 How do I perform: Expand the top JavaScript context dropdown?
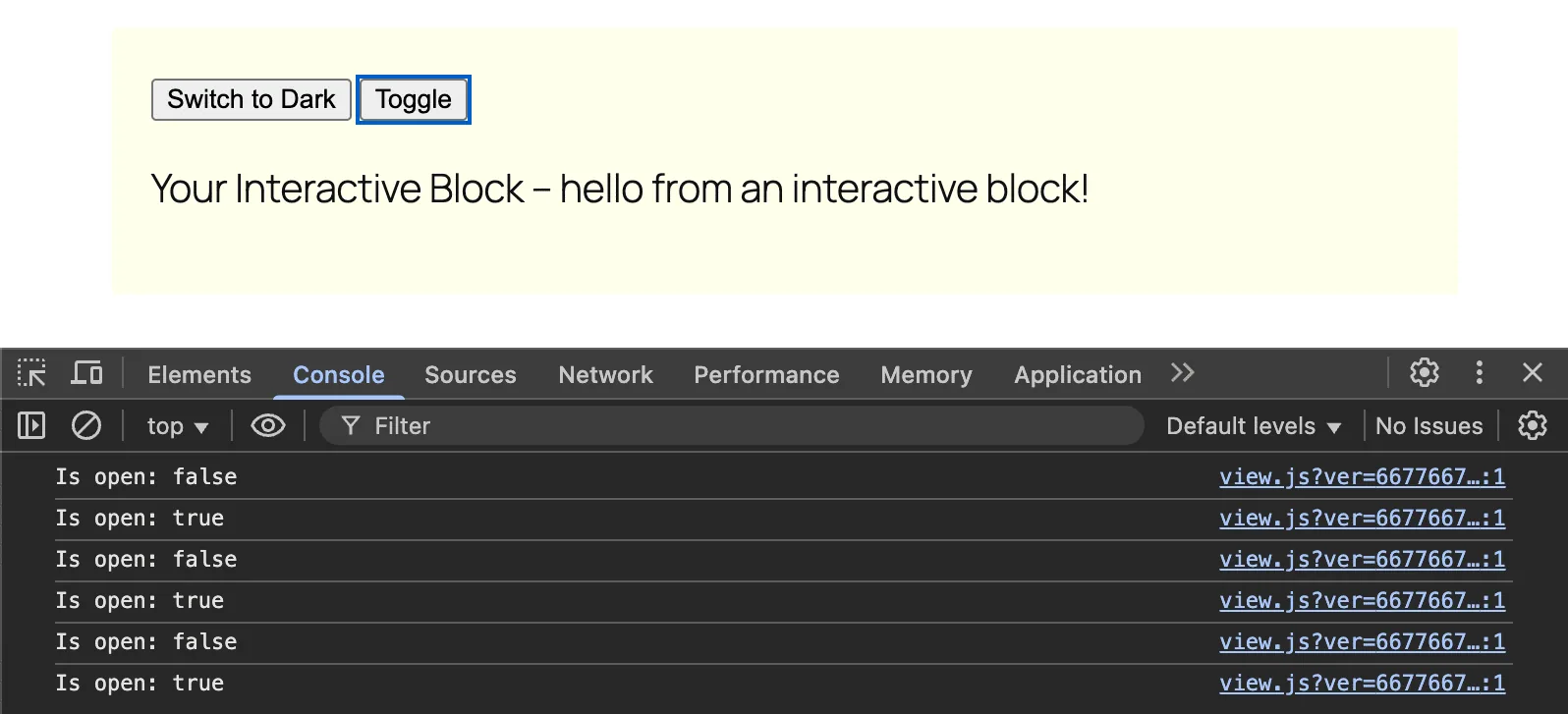177,426
